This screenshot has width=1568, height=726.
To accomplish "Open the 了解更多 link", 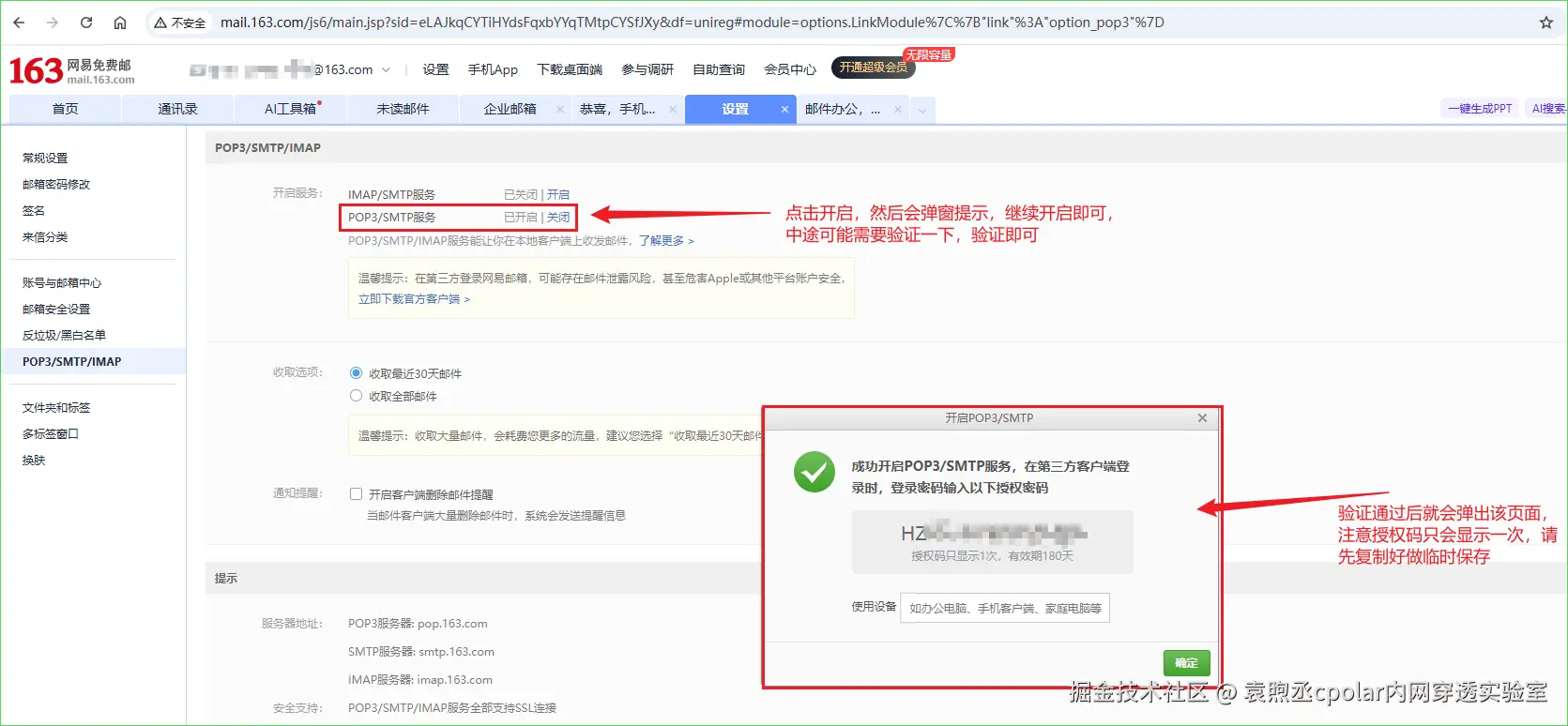I will tap(666, 241).
